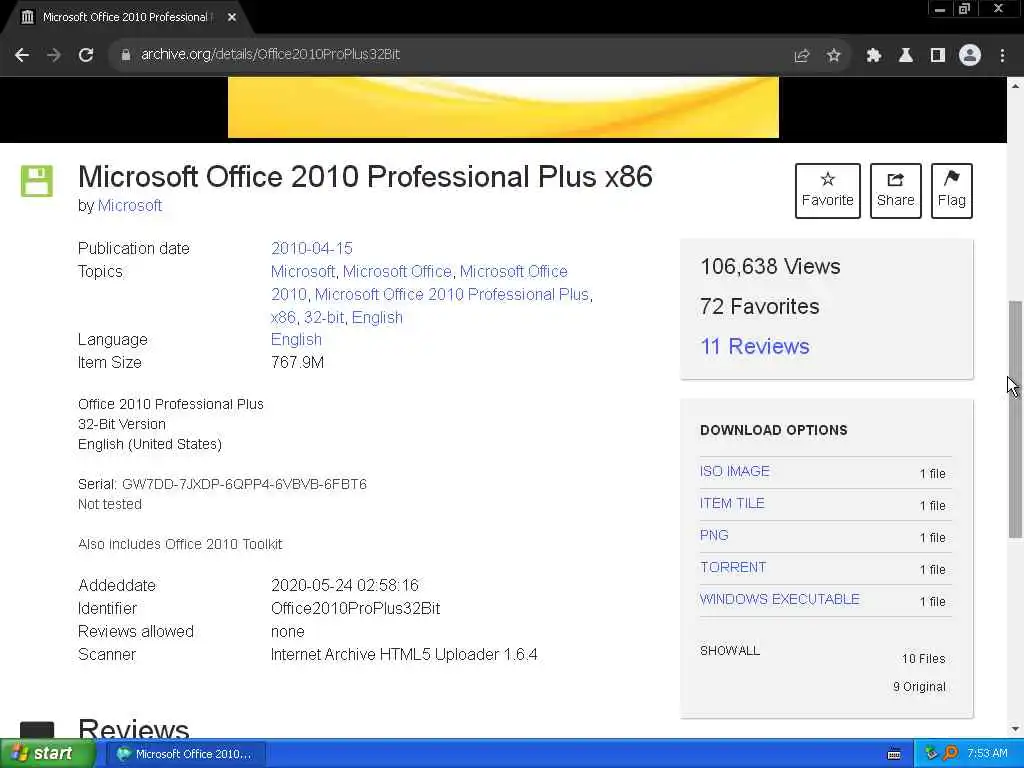Click the Chrome Labs flask icon
The height and width of the screenshot is (768, 1024).
tap(905, 56)
